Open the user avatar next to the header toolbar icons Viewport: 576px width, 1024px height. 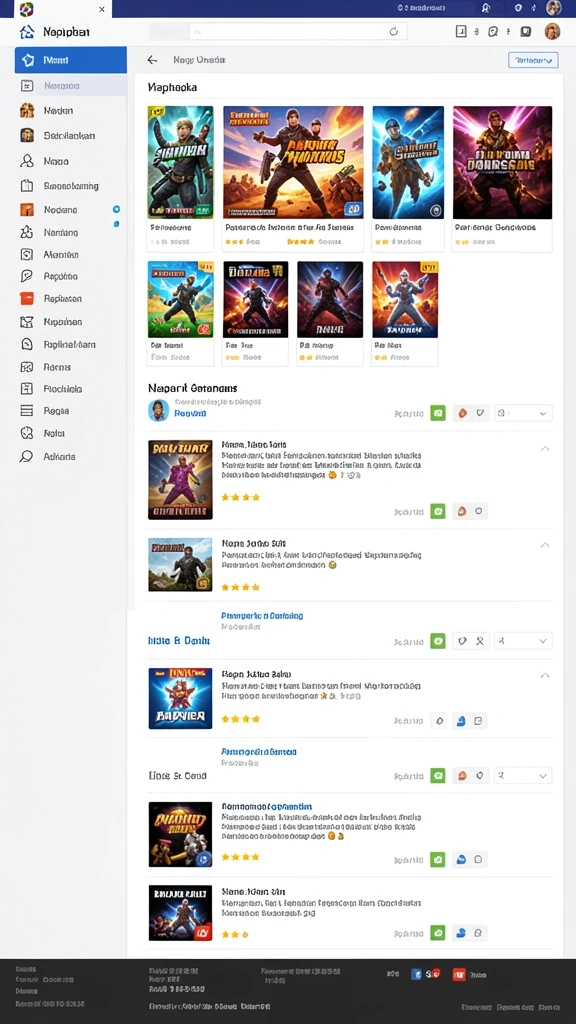[x=552, y=31]
